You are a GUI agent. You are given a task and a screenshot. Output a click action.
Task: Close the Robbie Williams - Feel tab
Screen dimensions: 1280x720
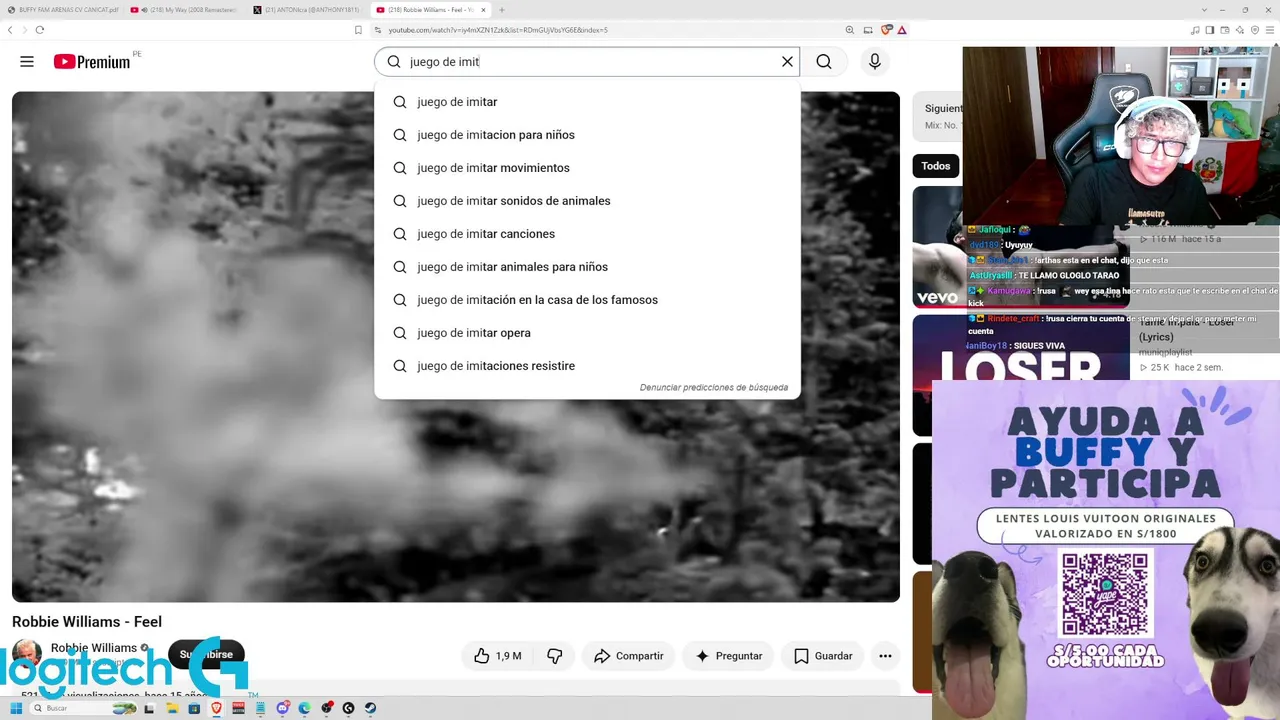point(483,10)
